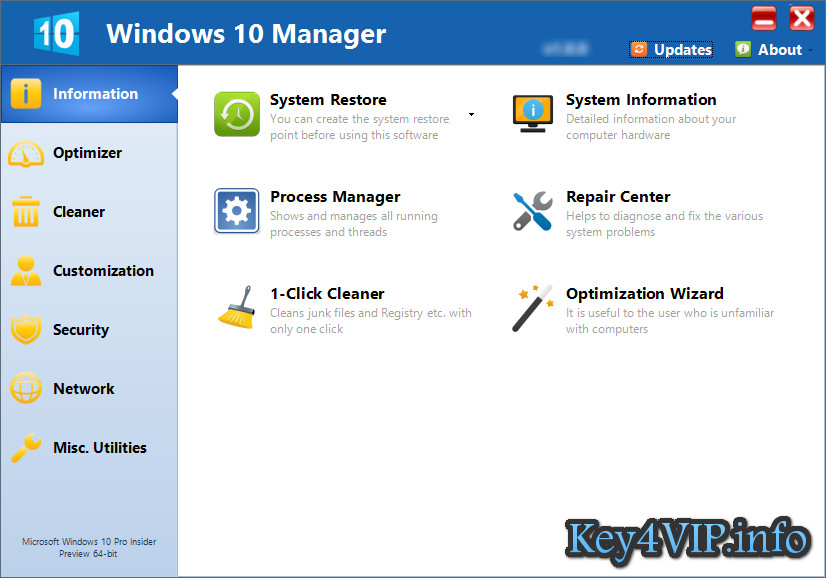
Task: Click the Network globe icon in sidebar
Action: (26, 388)
